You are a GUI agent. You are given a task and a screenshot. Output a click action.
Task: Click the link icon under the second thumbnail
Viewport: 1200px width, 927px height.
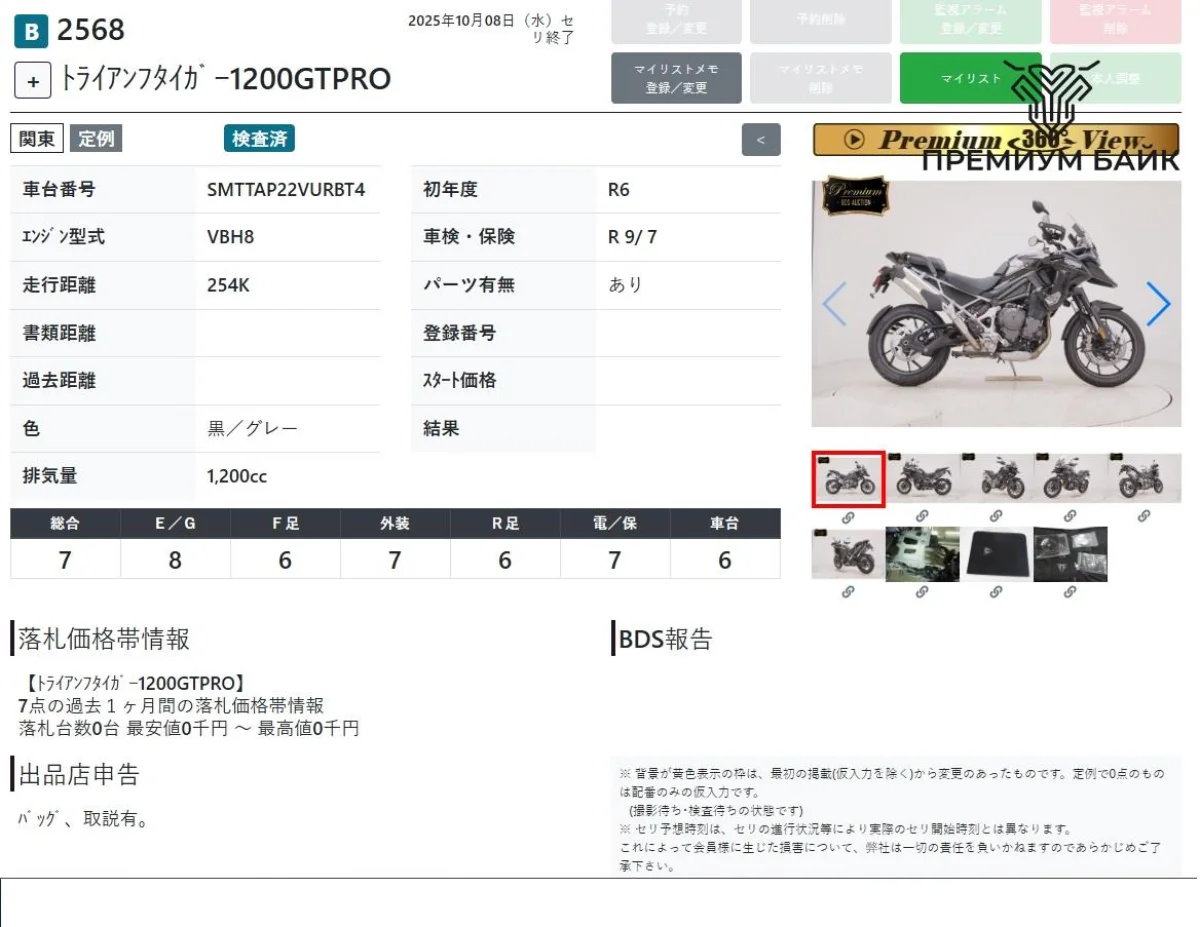point(922,517)
